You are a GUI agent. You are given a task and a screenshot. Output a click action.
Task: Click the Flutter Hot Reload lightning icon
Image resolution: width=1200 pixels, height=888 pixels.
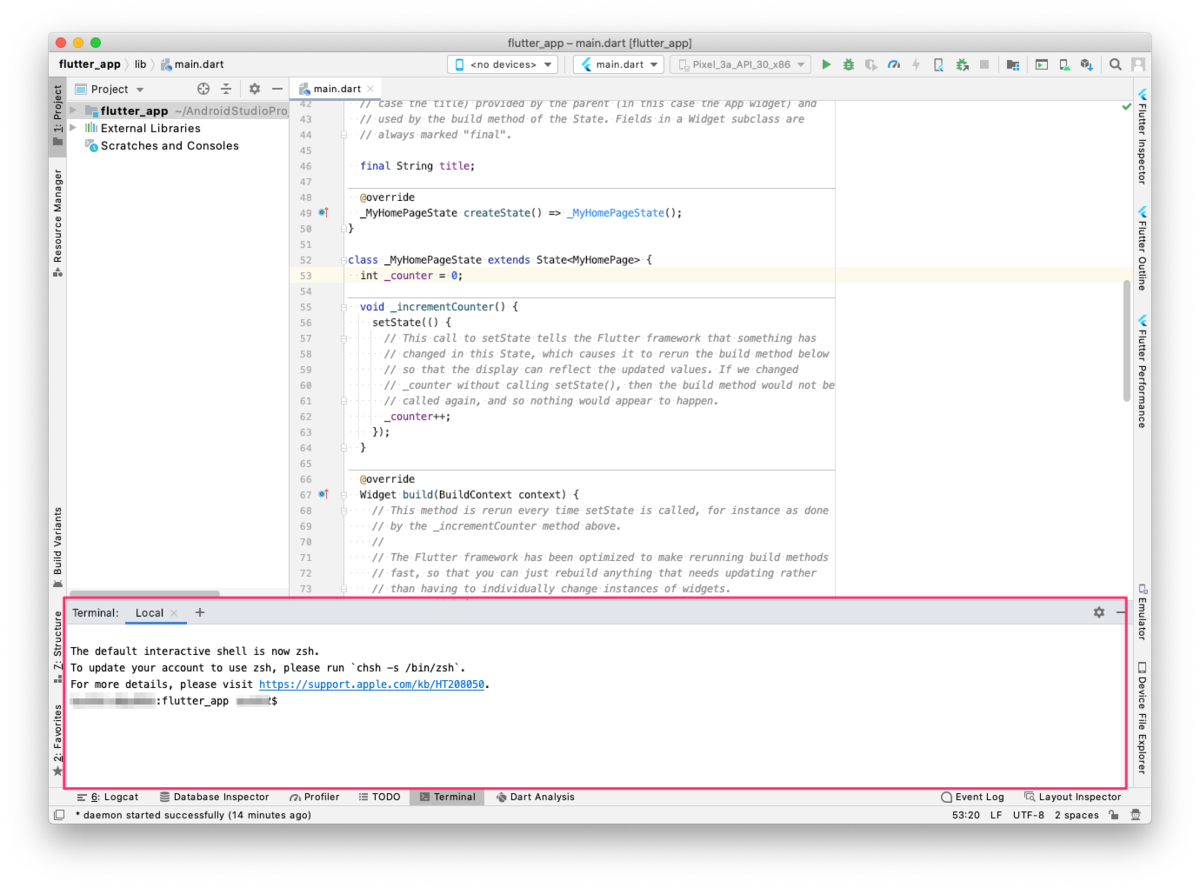[916, 64]
